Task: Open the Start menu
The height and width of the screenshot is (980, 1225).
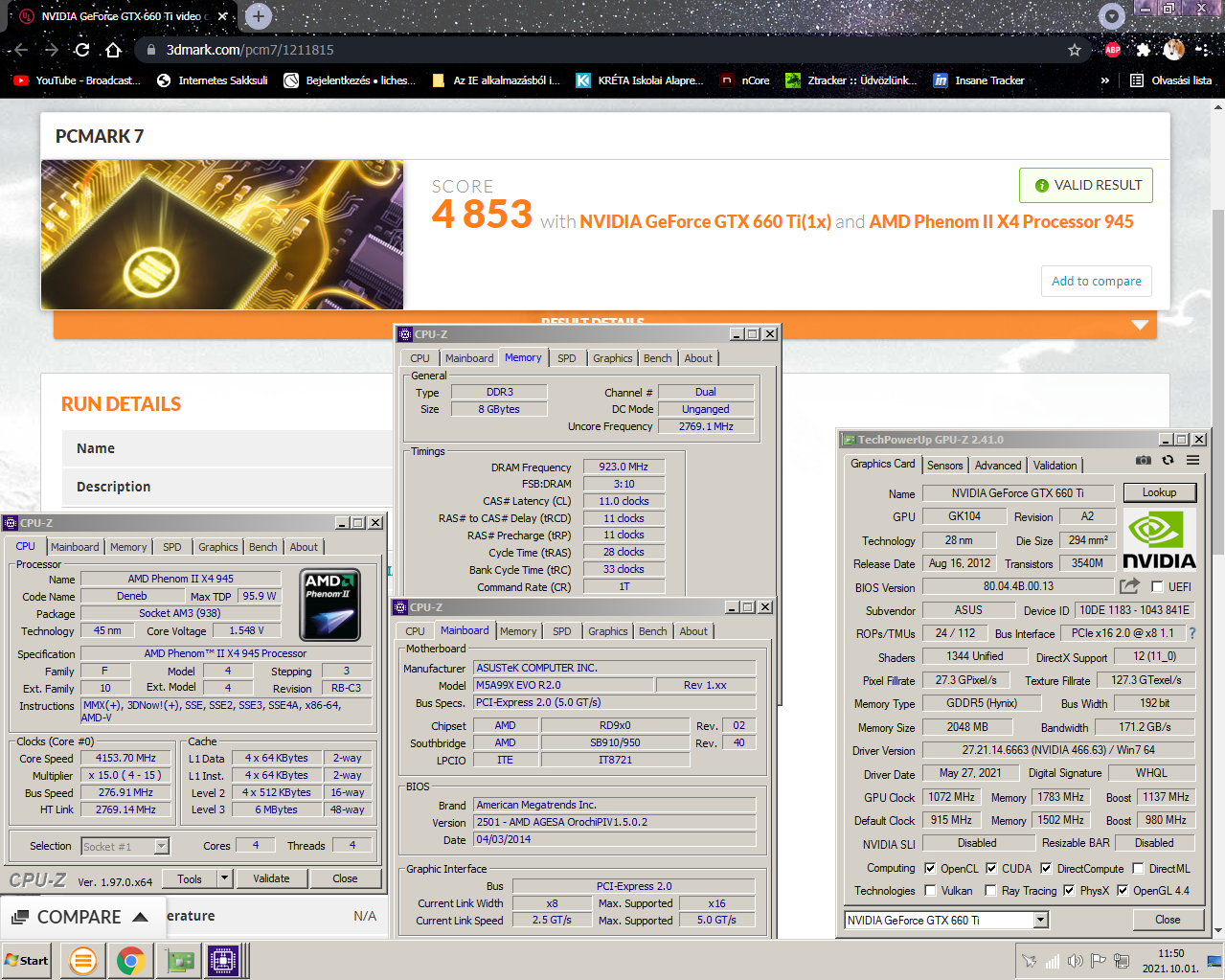Action: click(x=27, y=960)
